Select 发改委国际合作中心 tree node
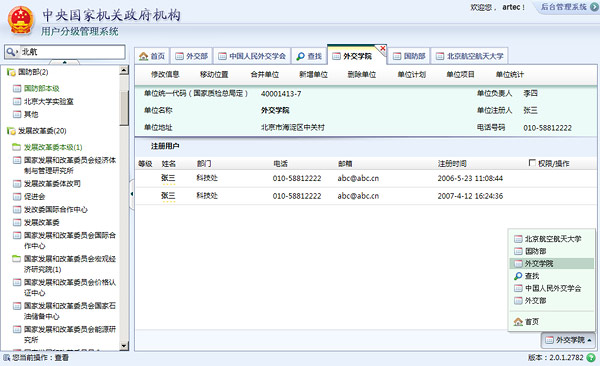This screenshot has height=366, width=600. click(x=55, y=209)
